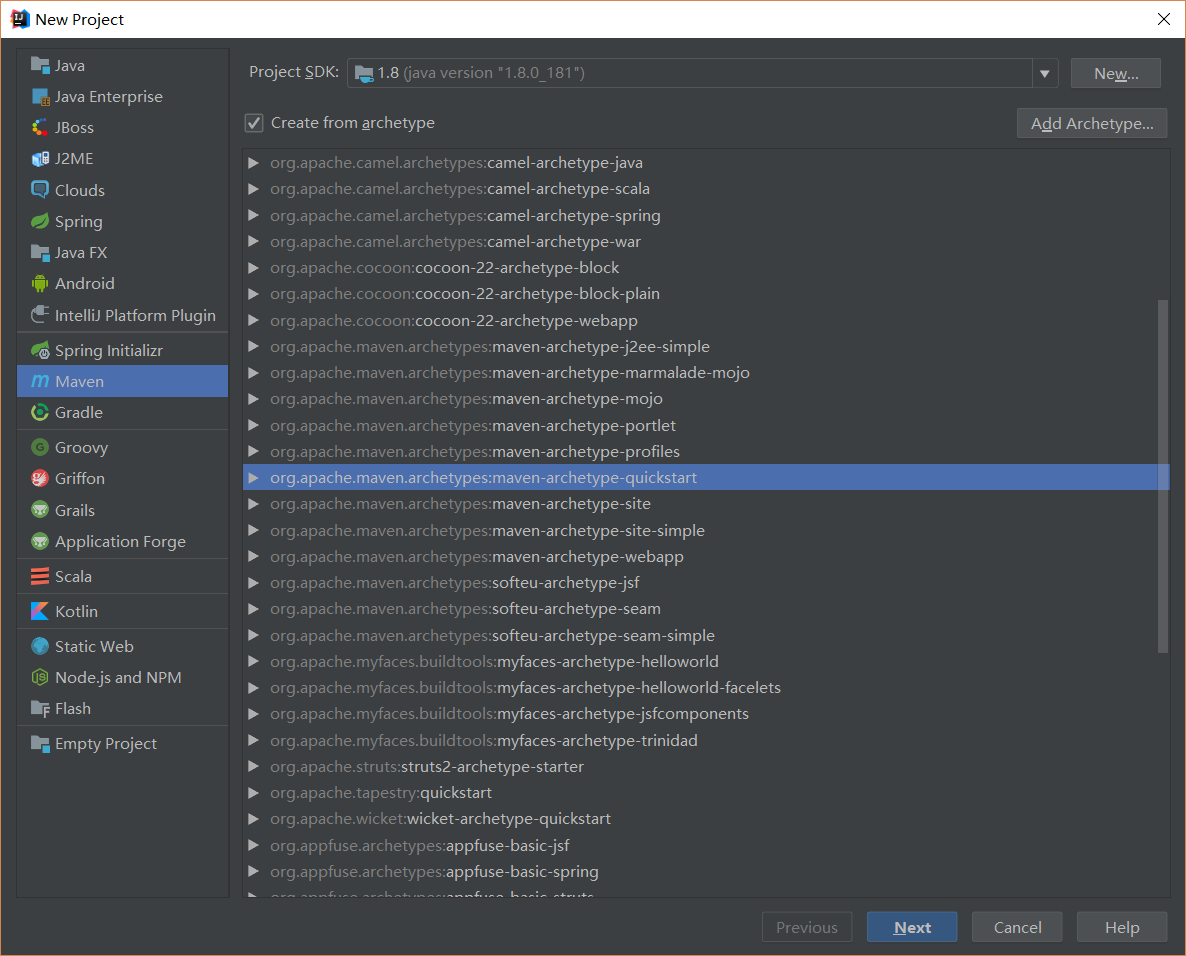Select Android label in project types
Screen dimensions: 1186x956
click(85, 284)
